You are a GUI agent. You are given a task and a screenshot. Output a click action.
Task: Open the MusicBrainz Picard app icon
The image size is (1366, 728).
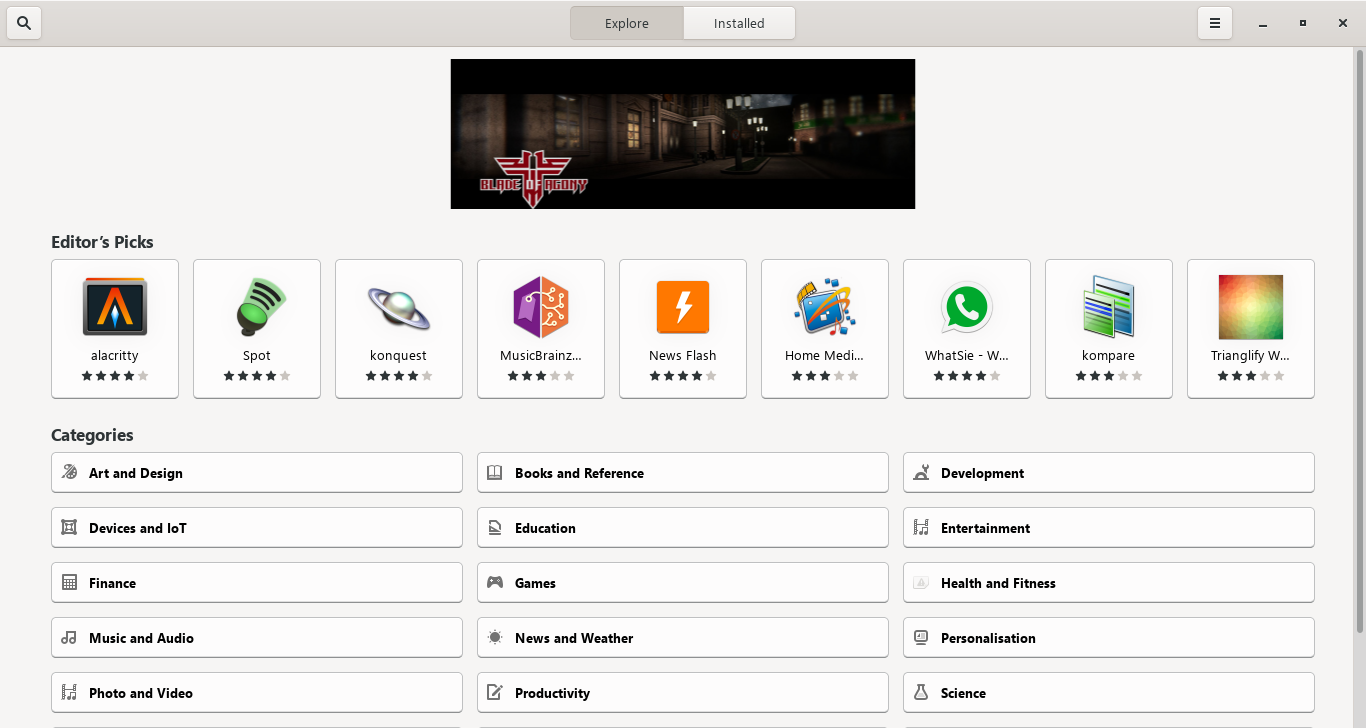(x=541, y=307)
